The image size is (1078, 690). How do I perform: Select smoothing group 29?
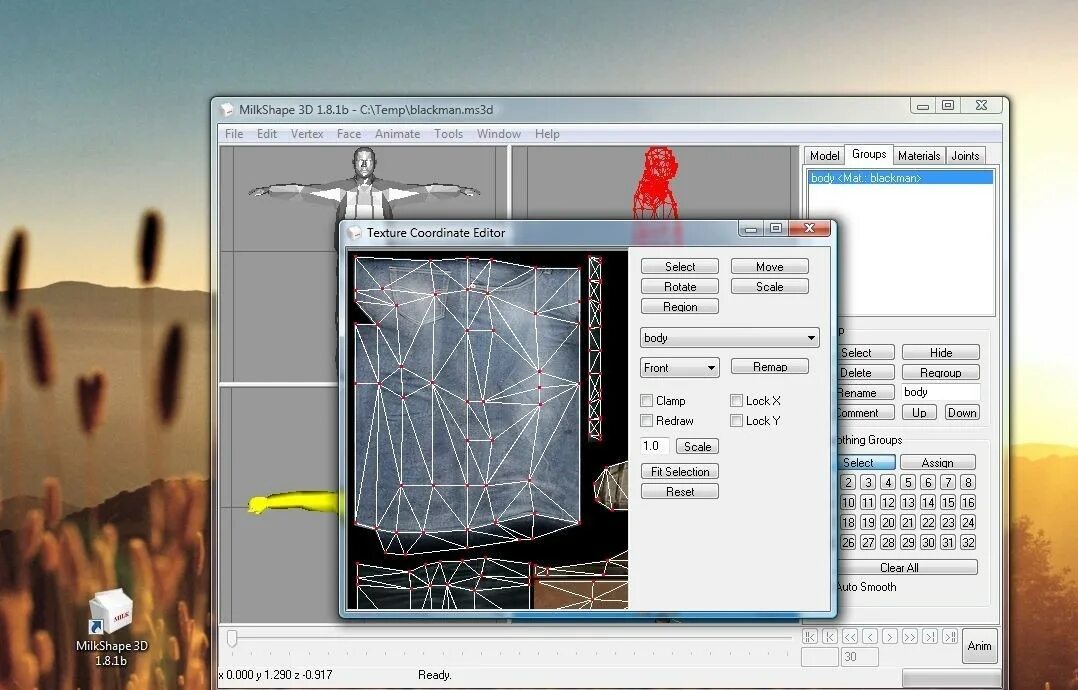(908, 542)
